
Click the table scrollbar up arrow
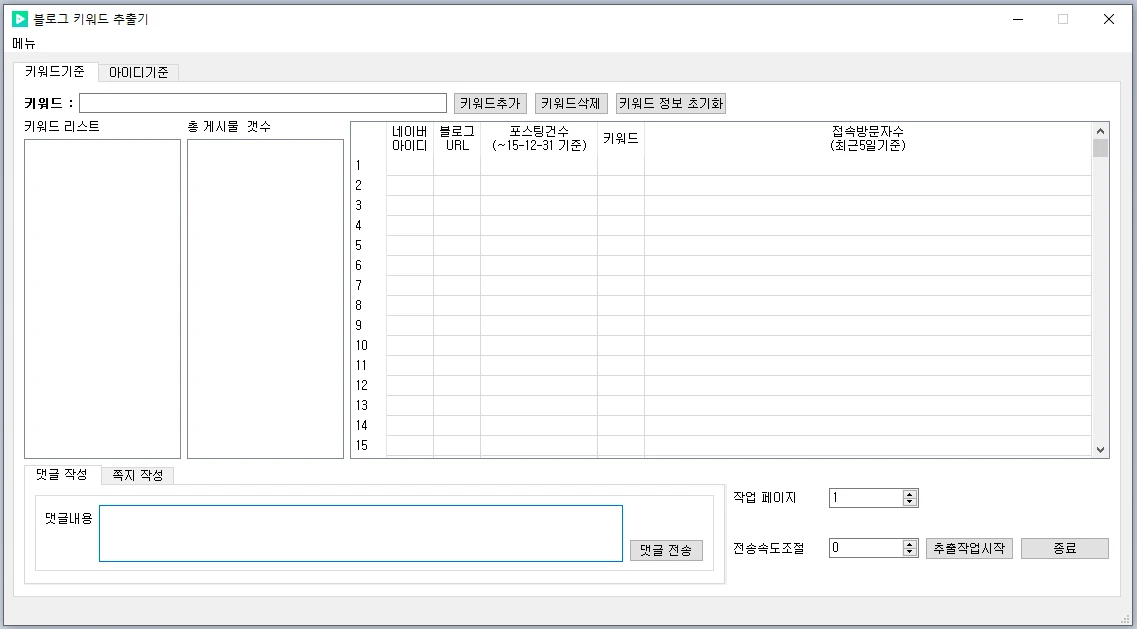click(x=1100, y=129)
